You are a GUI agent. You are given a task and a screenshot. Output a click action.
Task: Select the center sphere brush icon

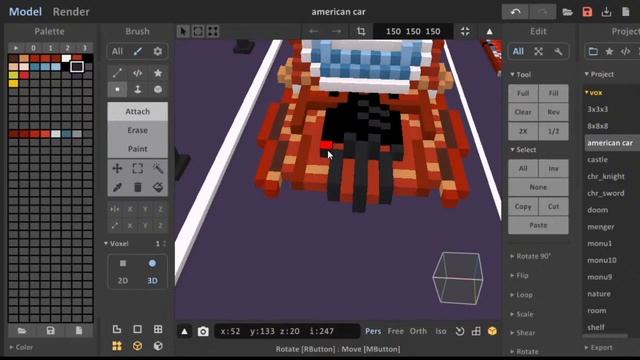[x=158, y=89]
